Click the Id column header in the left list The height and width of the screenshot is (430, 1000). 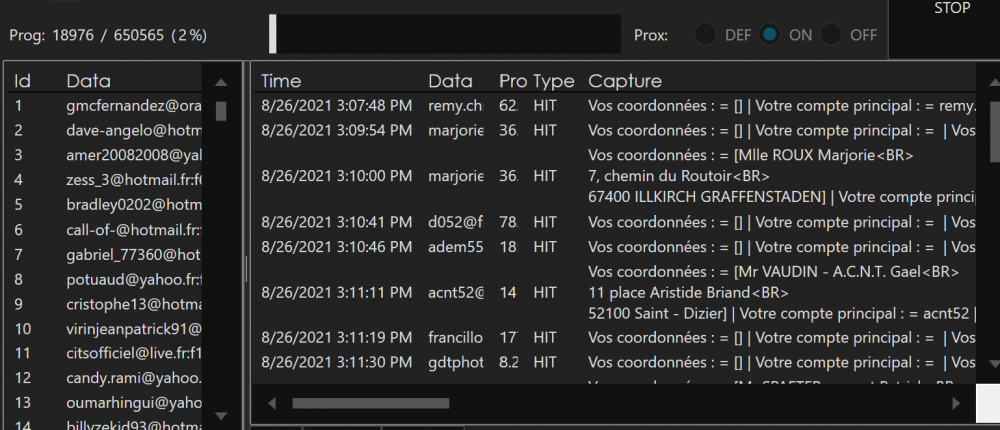[x=22, y=81]
